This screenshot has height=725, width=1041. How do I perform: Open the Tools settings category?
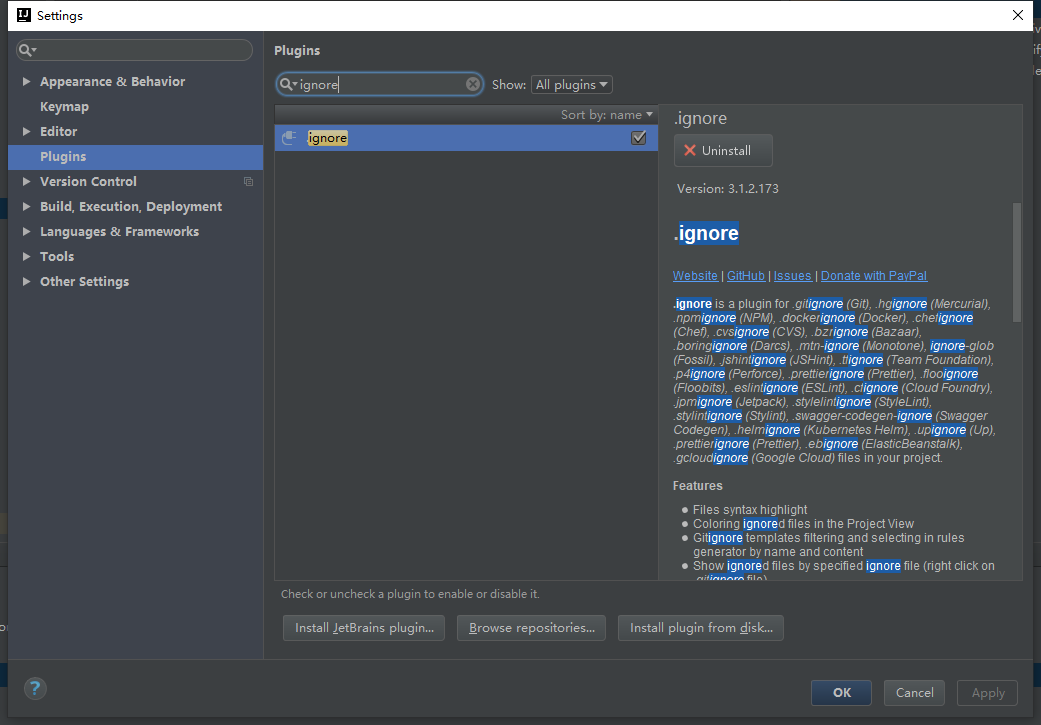[x=57, y=256]
